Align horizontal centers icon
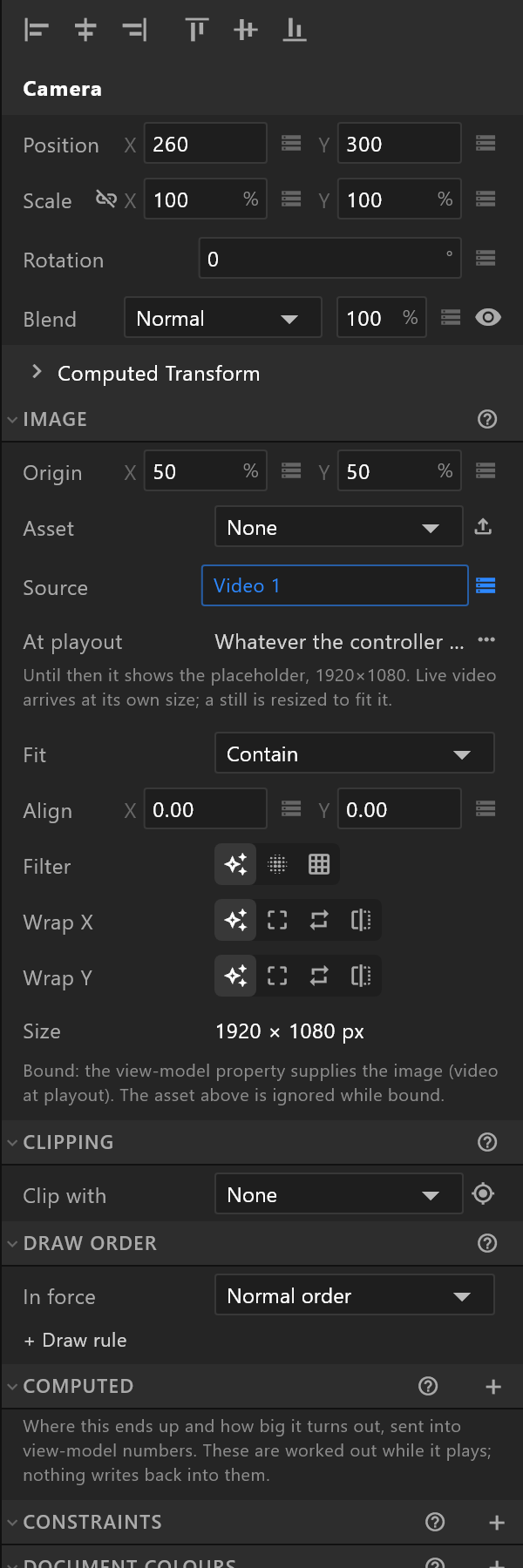Viewport: 523px width, 1568px height. 85,30
